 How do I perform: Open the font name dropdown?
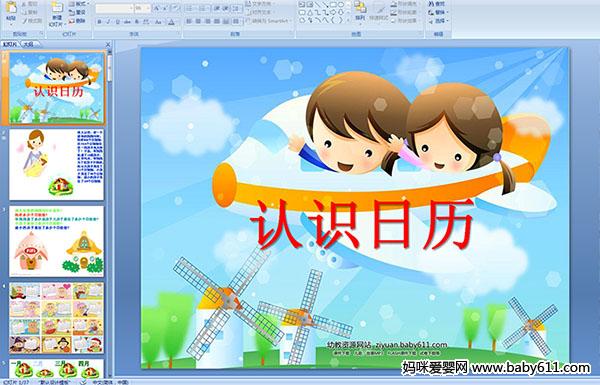click(131, 8)
